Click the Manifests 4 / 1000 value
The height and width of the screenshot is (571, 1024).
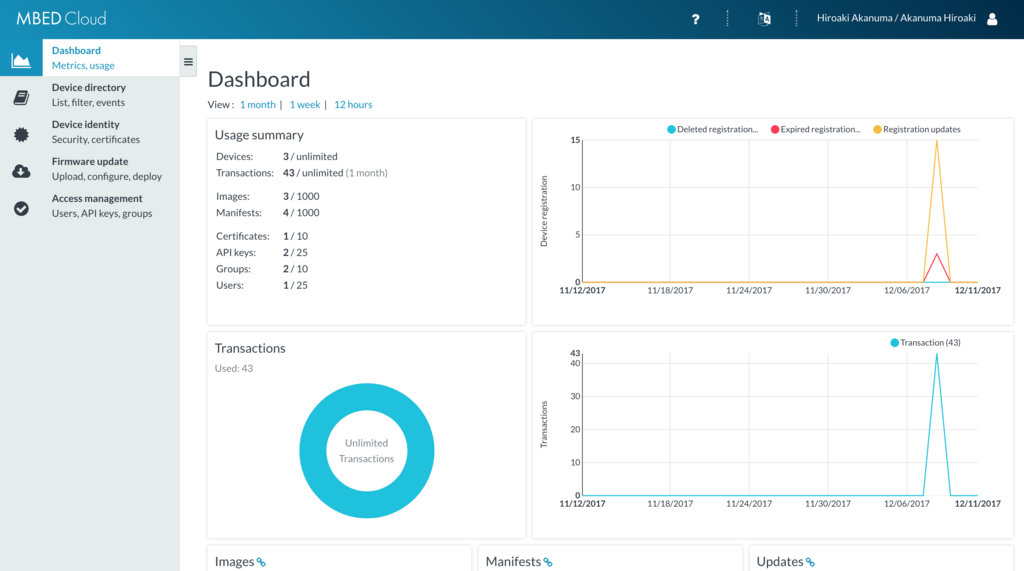point(301,213)
